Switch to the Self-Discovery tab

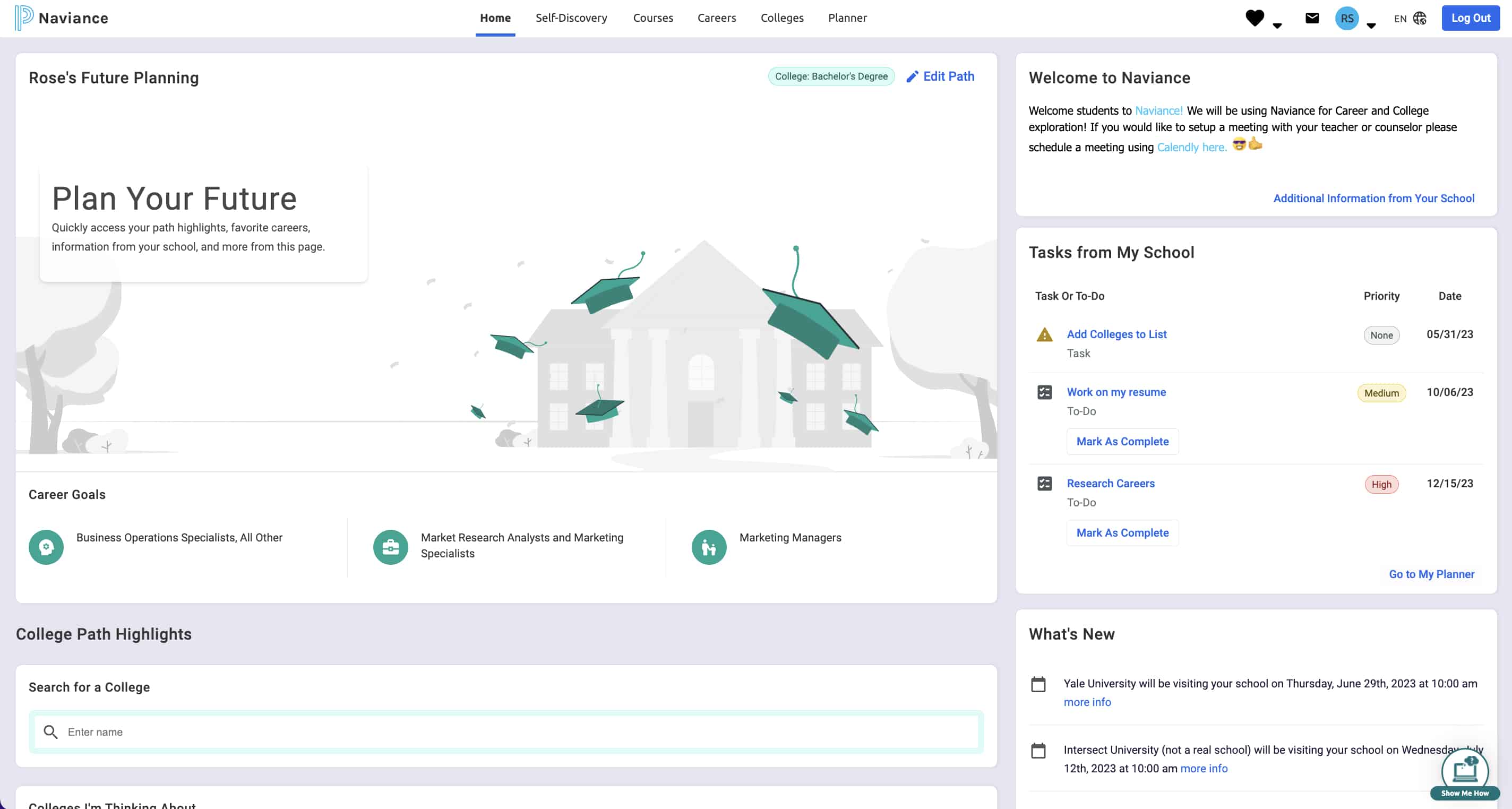click(x=571, y=18)
